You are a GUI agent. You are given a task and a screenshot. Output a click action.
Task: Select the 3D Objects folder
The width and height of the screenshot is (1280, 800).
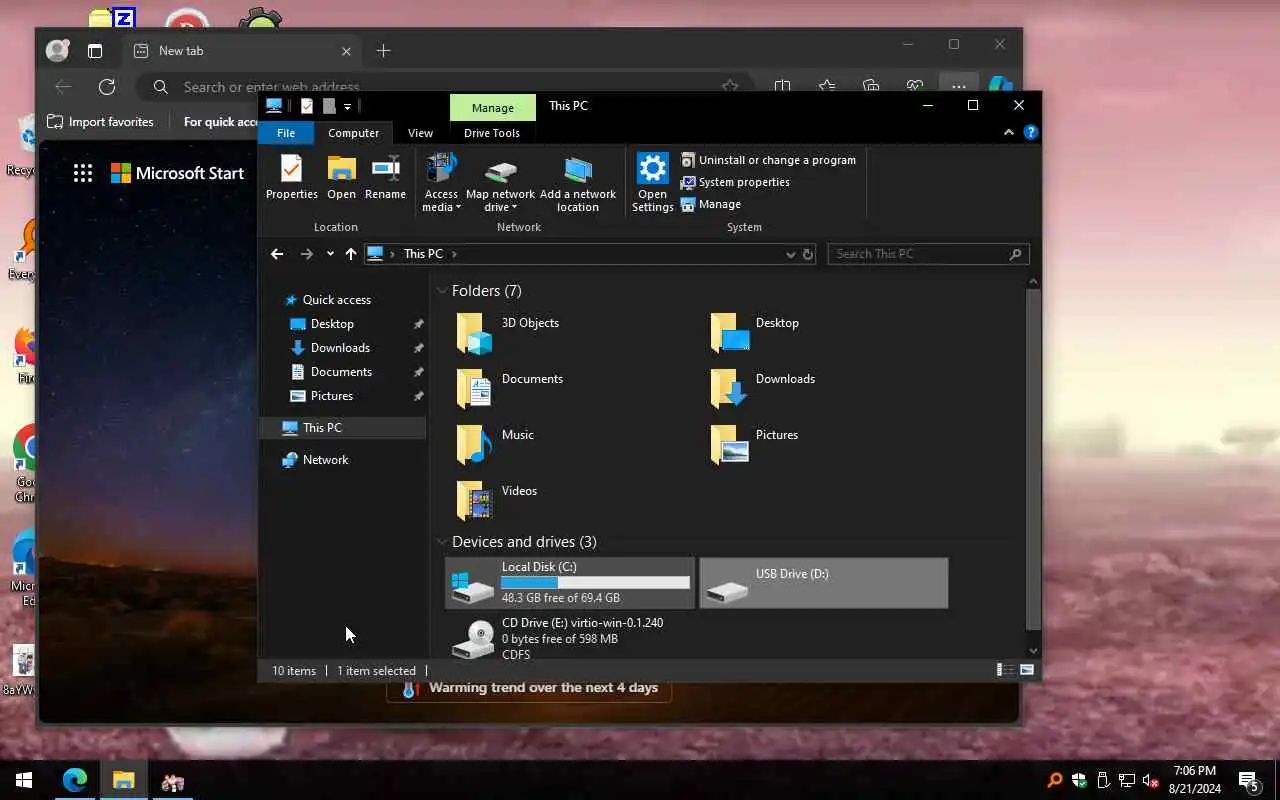pos(570,333)
